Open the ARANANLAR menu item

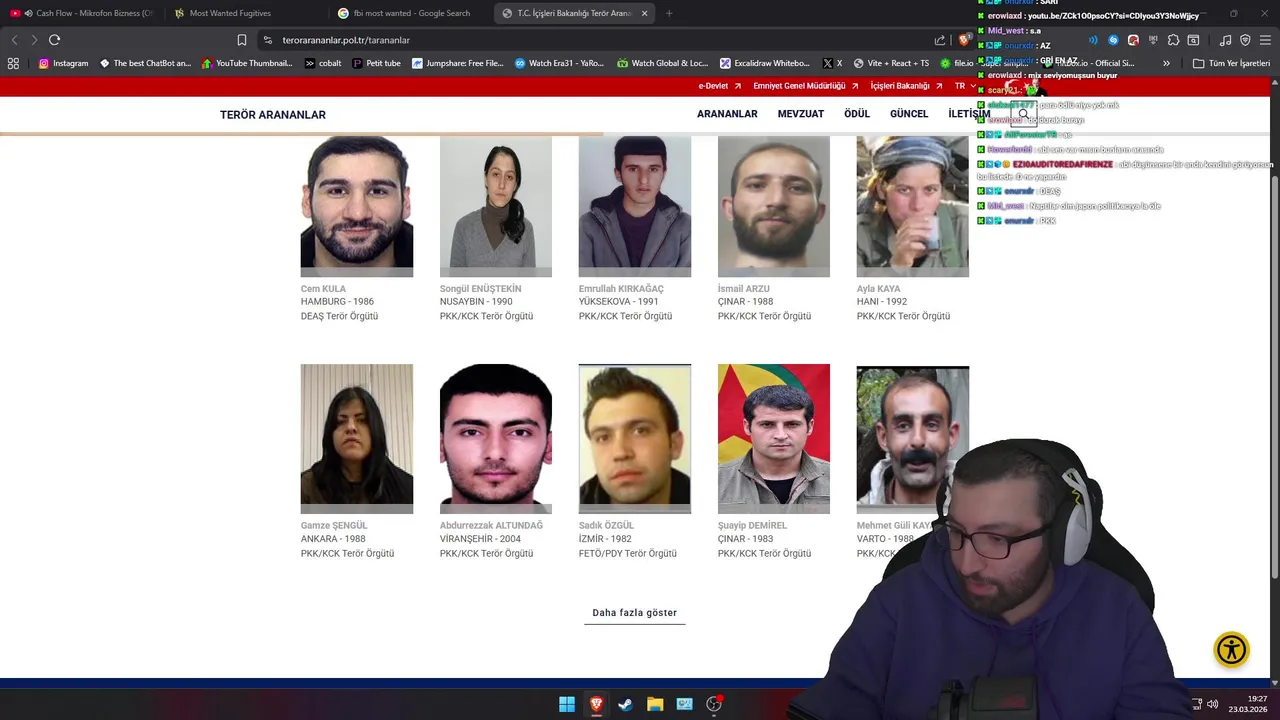727,114
